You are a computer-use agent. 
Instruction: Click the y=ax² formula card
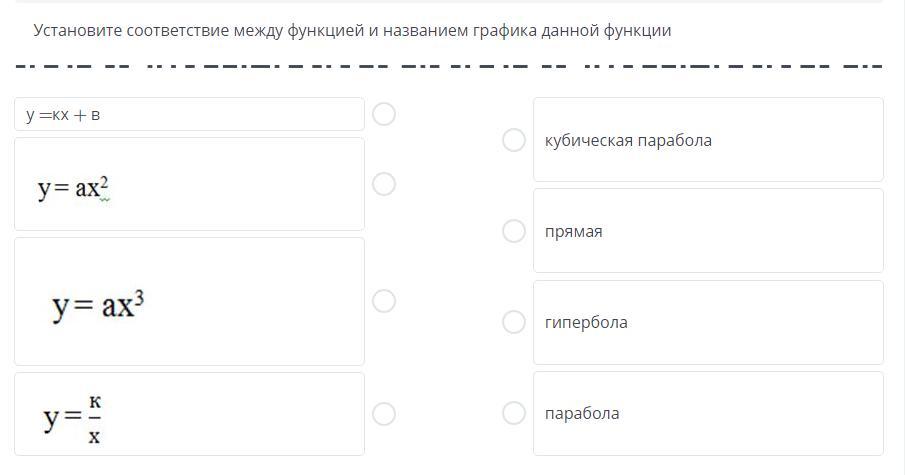[189, 185]
